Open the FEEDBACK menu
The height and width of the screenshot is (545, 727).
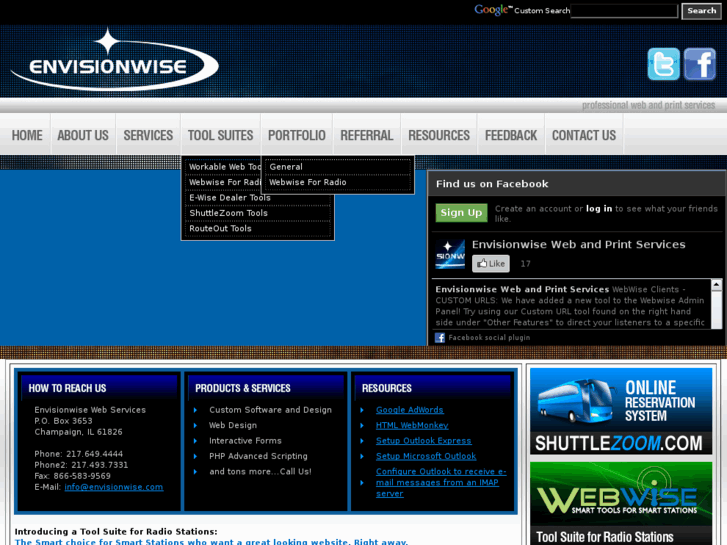pos(511,135)
